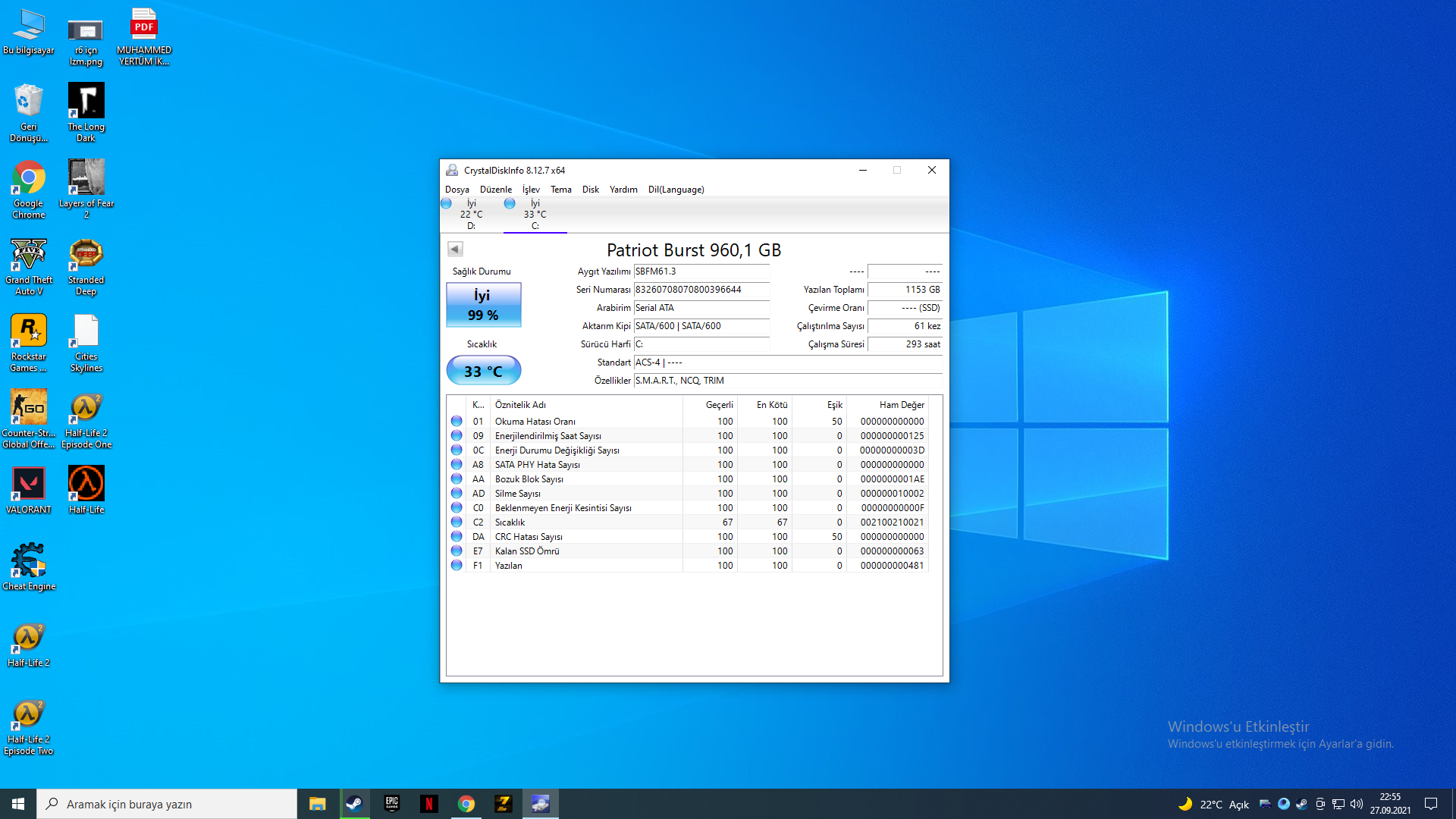
Task: Open Epic Games launcher from taskbar
Action: click(x=391, y=804)
